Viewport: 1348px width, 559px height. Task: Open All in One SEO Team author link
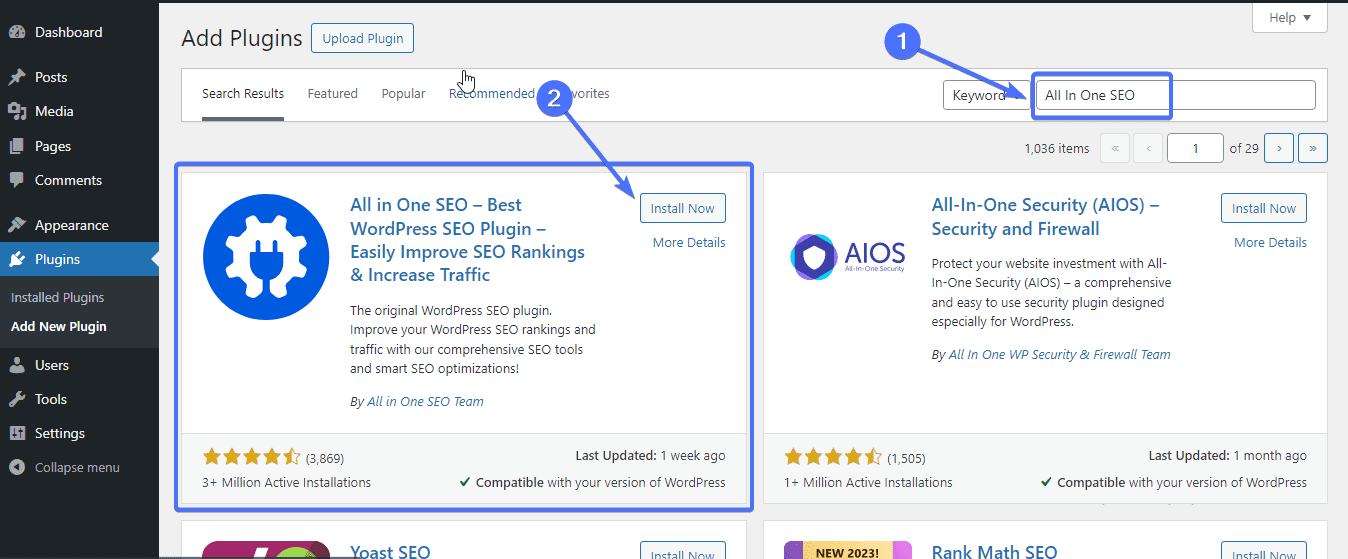coord(426,401)
